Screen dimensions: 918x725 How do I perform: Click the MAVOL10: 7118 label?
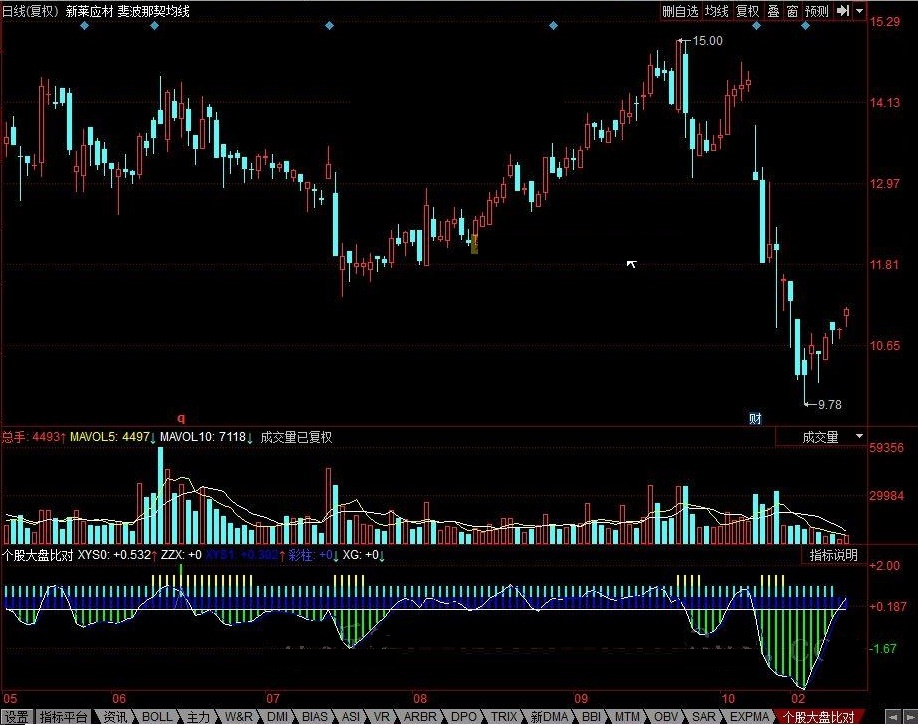(x=206, y=437)
